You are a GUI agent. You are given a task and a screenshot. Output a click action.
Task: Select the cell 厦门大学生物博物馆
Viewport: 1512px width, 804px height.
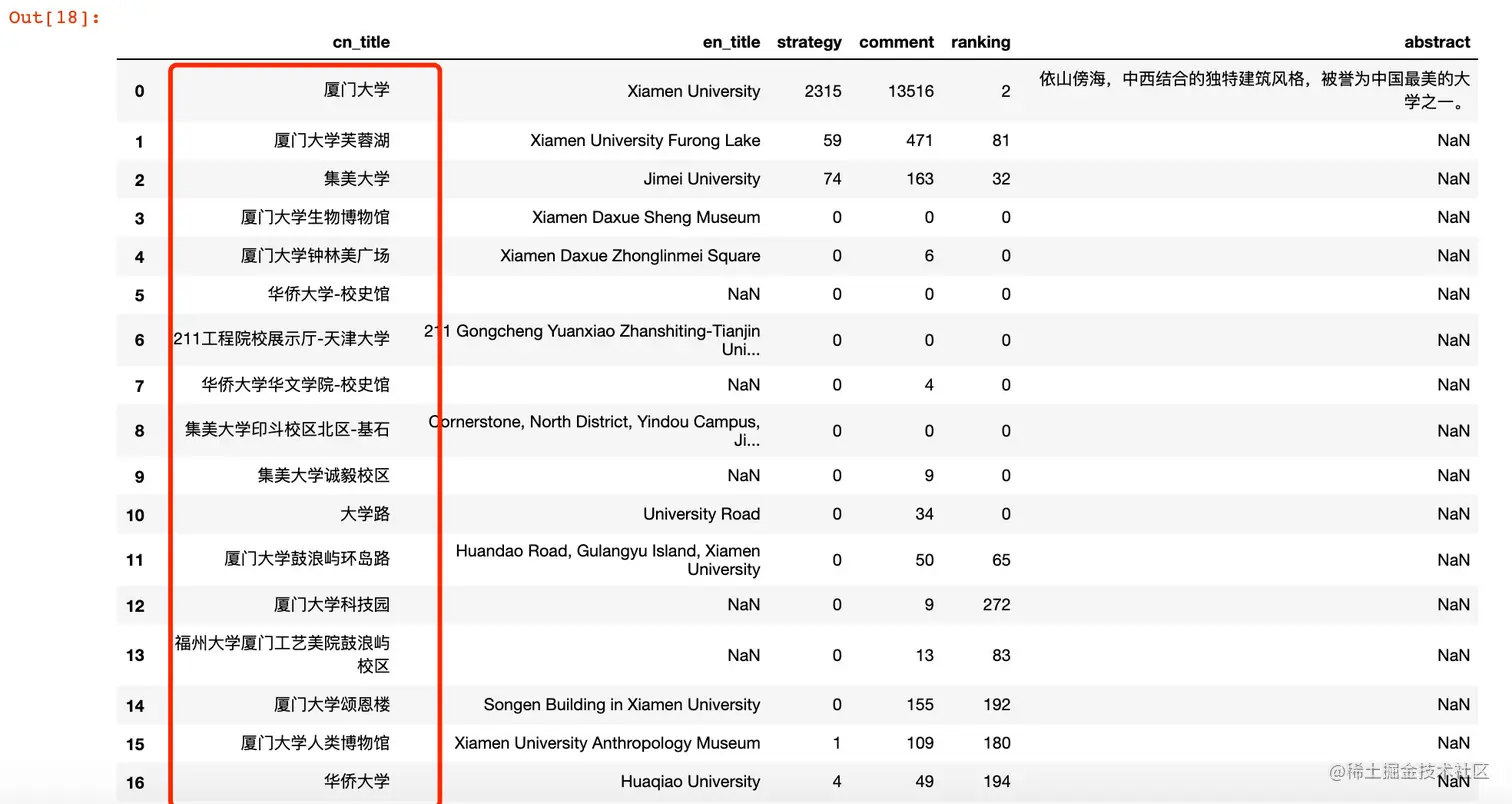315,216
